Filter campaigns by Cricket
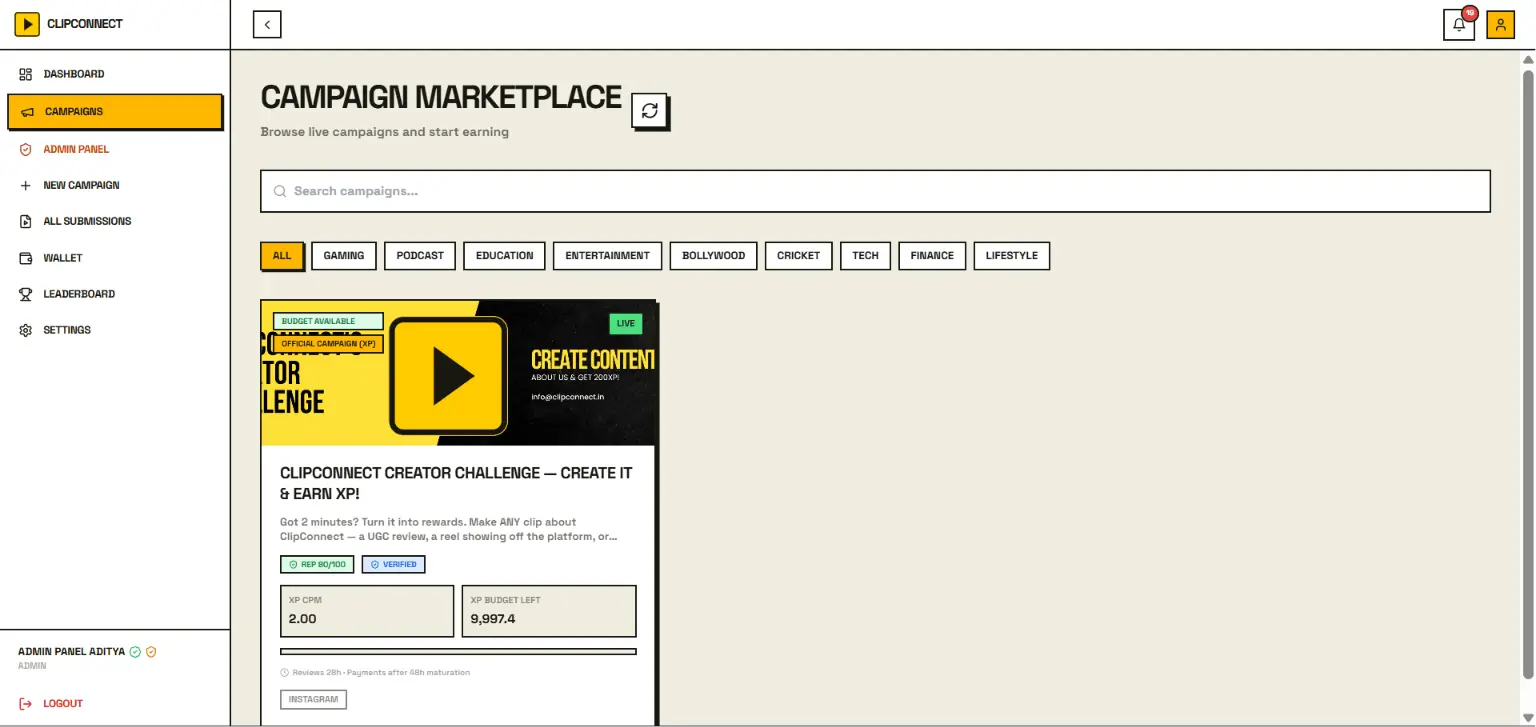 coord(799,256)
